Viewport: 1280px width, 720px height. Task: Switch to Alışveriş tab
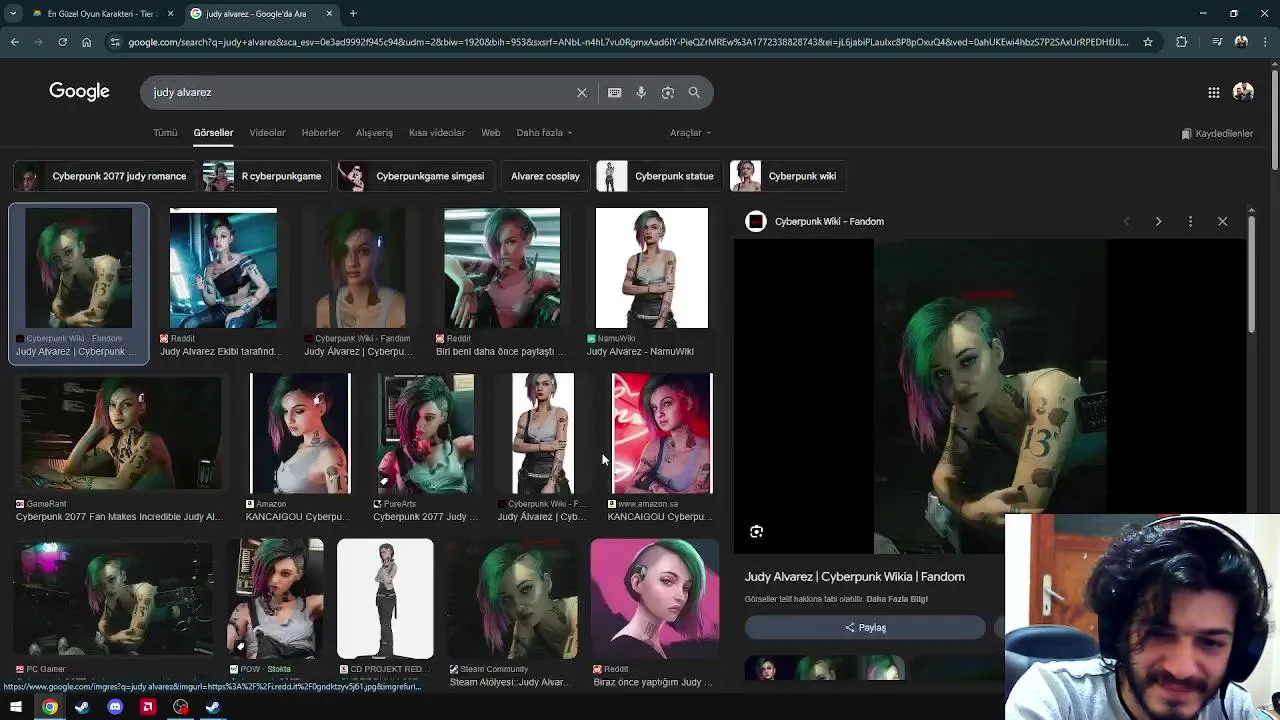point(374,132)
